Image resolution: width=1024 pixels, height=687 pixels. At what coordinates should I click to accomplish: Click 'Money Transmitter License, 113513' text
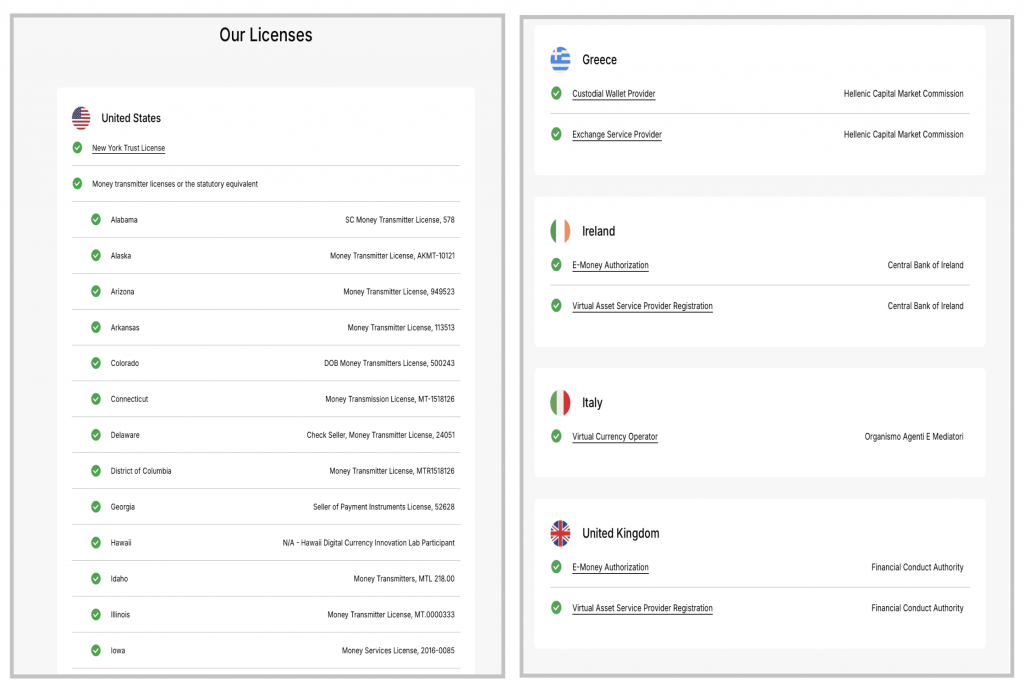(401, 328)
